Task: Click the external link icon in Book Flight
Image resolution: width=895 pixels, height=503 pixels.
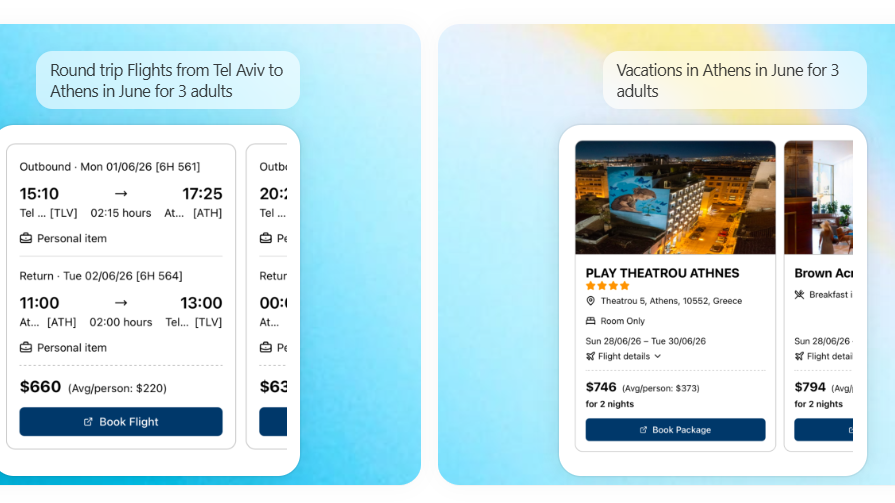Action: 88,422
